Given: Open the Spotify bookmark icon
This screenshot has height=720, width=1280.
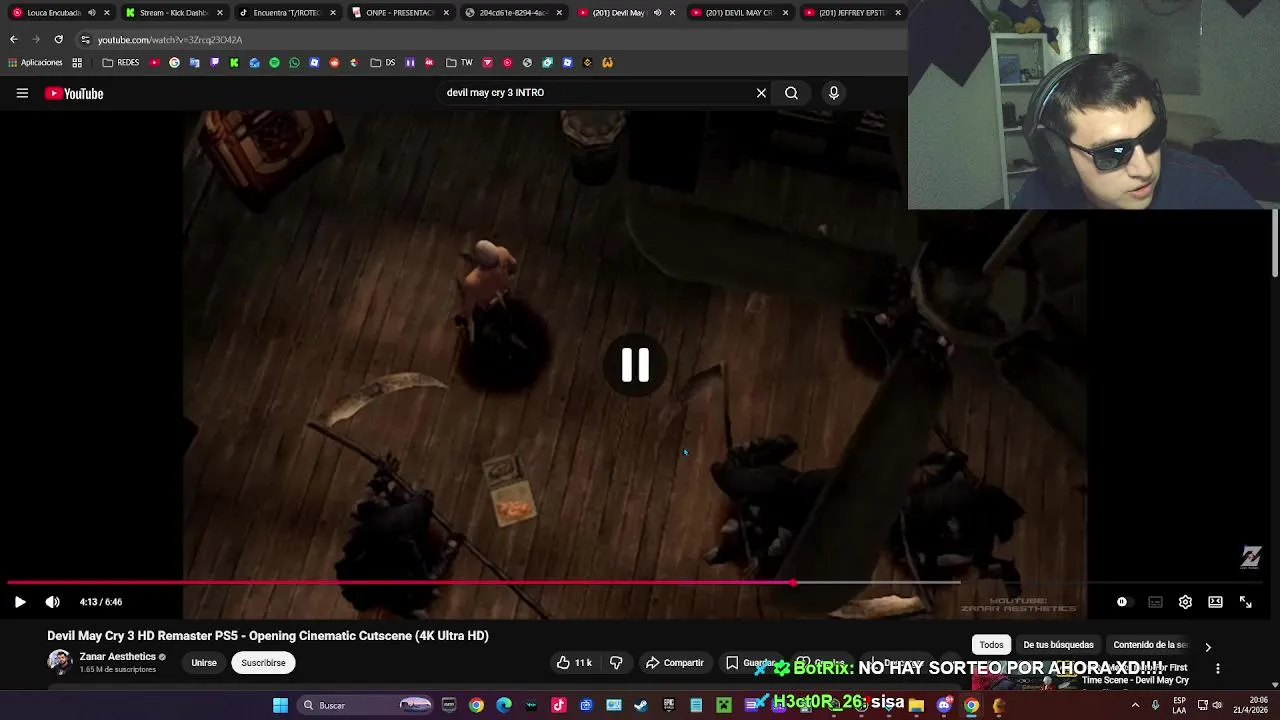Looking at the screenshot, I should (x=274, y=62).
